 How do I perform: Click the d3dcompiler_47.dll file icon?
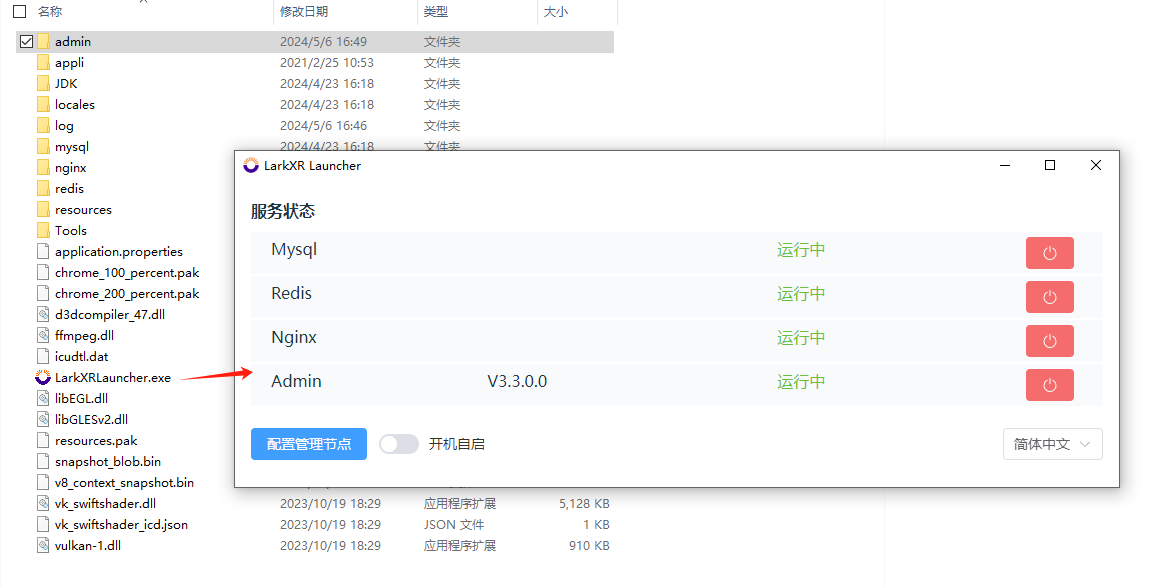tap(43, 314)
